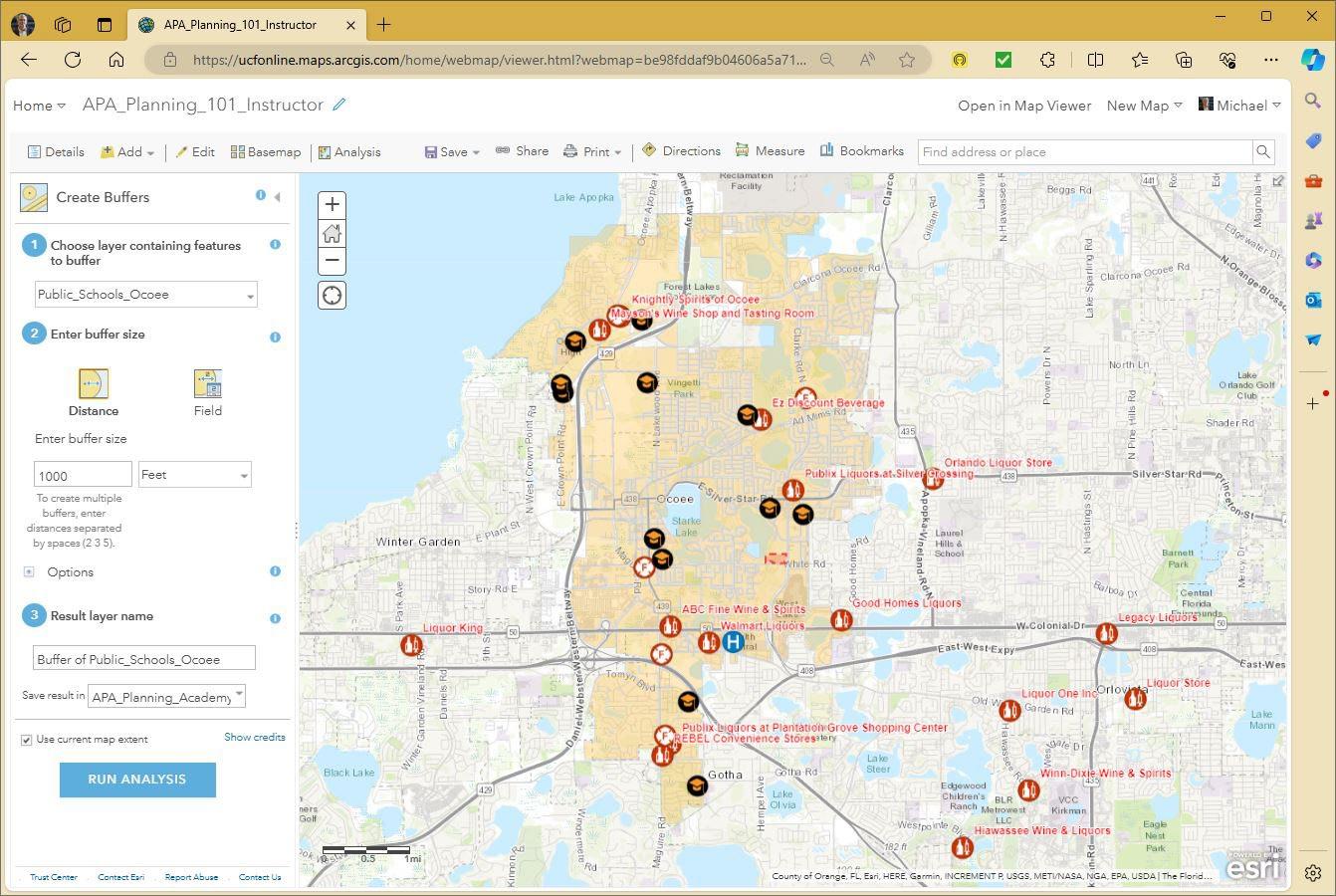Return map to default extent home button

tap(332, 233)
